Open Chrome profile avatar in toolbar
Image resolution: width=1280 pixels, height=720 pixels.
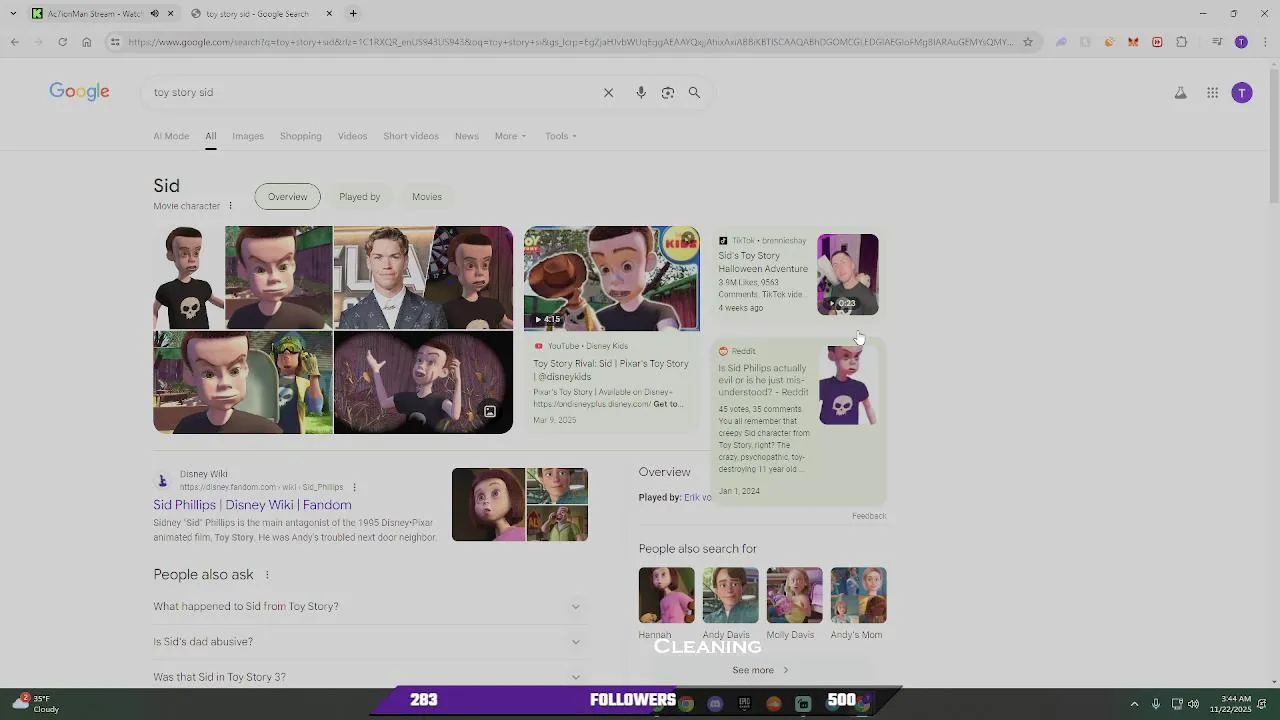(1241, 42)
